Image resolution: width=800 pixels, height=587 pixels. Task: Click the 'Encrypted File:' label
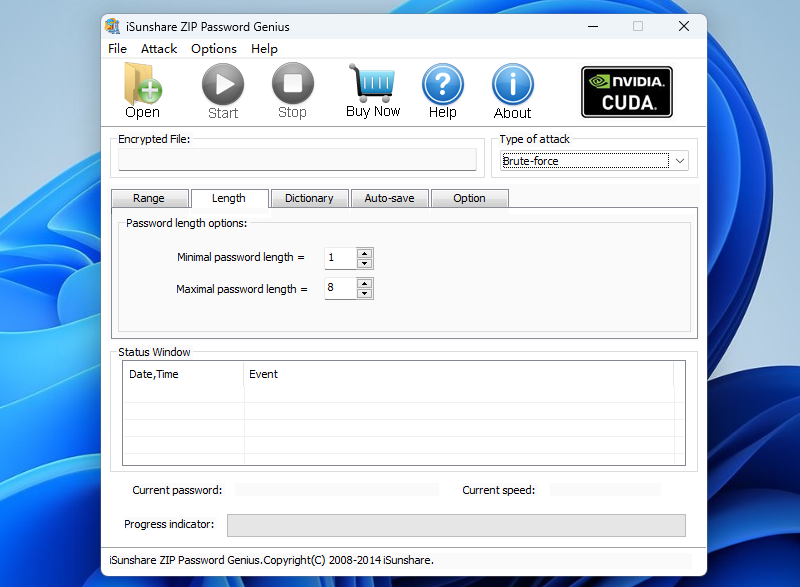[x=154, y=139]
